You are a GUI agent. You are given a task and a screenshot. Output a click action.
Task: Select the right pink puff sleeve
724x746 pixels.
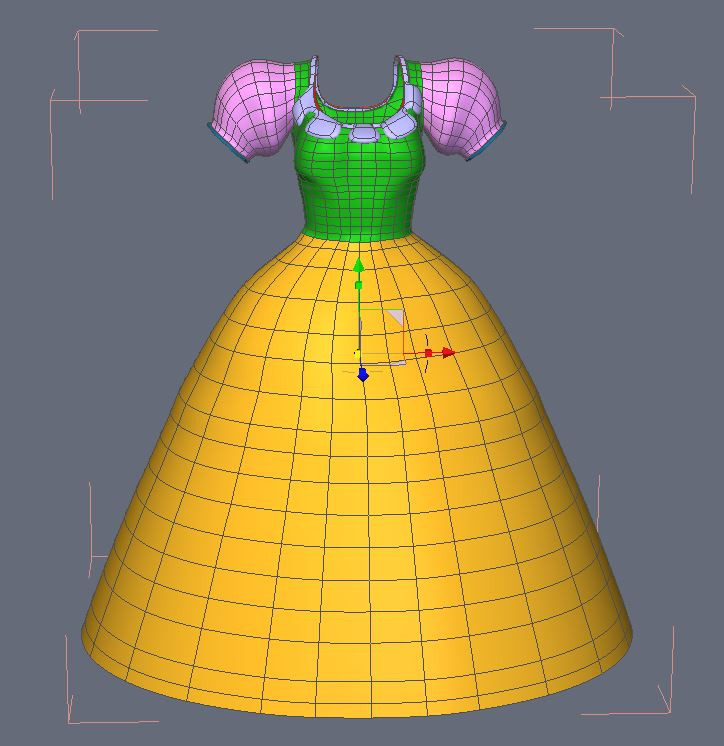[460, 107]
